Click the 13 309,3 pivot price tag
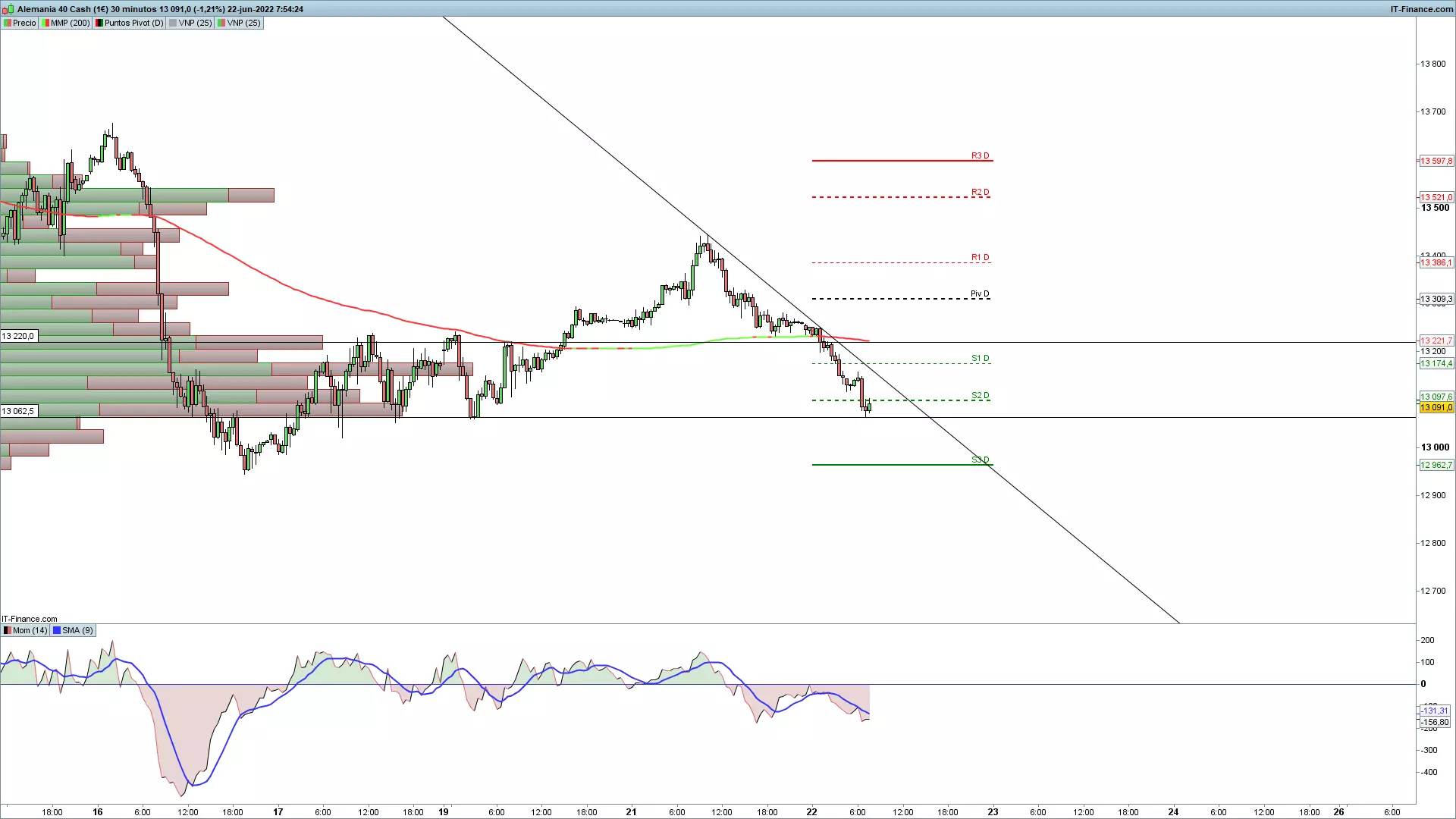The width and height of the screenshot is (1456, 819). tap(1436, 299)
